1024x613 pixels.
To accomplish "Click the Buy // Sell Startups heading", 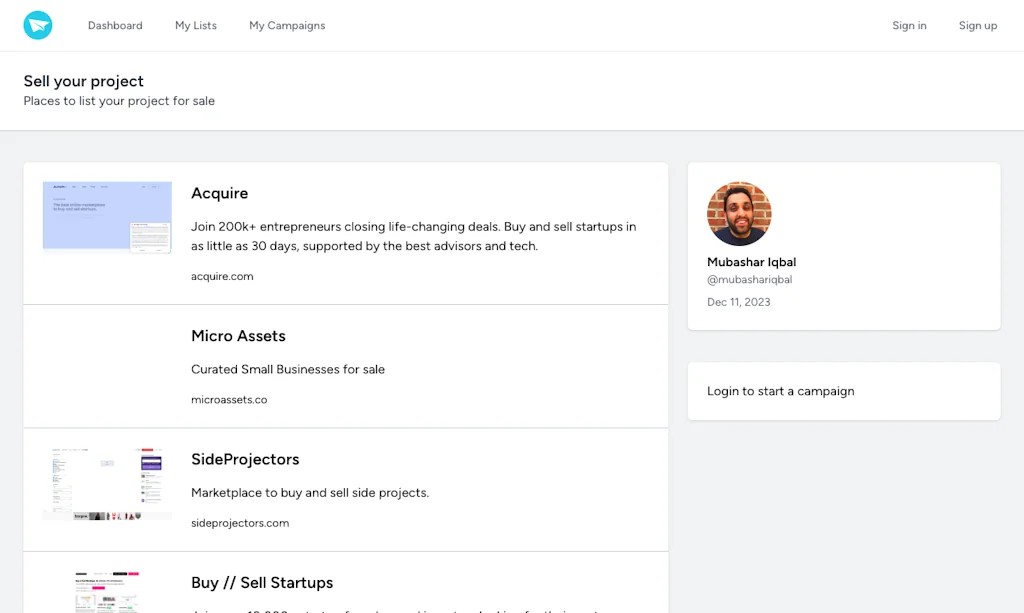I will [x=262, y=582].
